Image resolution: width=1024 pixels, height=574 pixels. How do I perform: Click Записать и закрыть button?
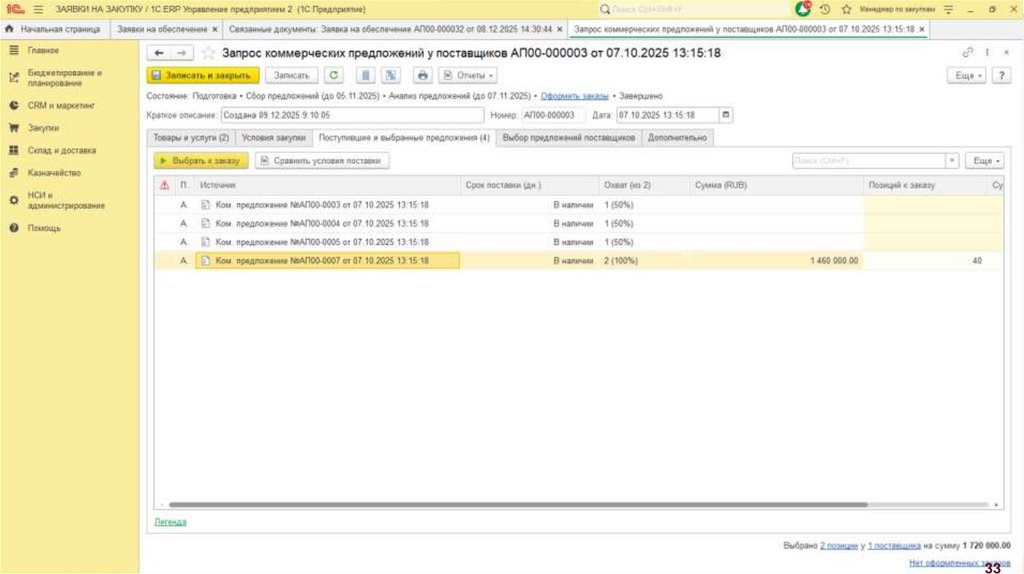[203, 75]
